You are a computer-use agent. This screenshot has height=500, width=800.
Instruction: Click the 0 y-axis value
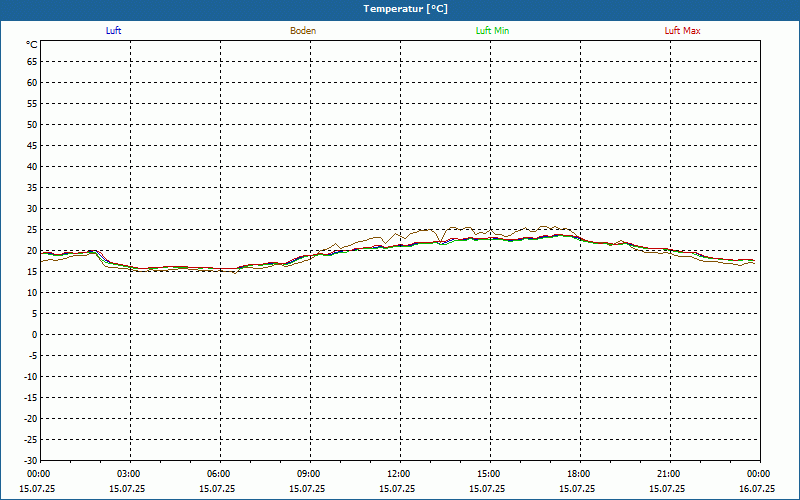click(x=35, y=335)
